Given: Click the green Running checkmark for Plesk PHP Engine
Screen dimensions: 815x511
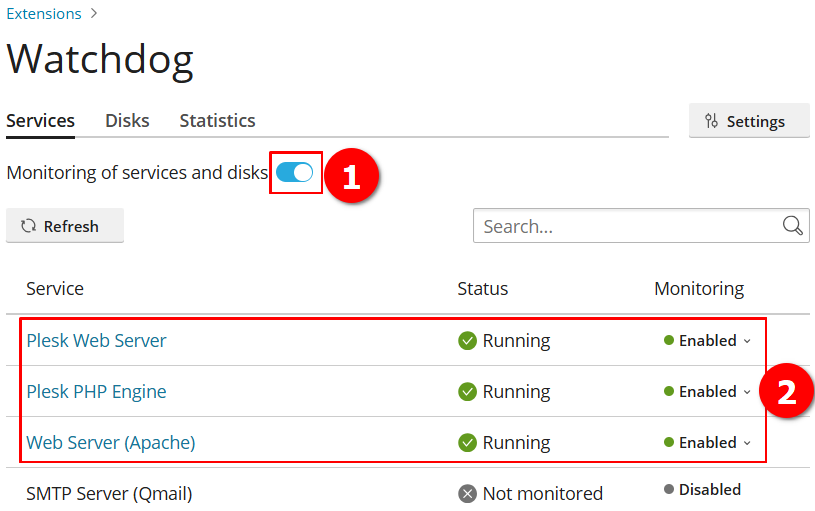Looking at the screenshot, I should point(467,392).
